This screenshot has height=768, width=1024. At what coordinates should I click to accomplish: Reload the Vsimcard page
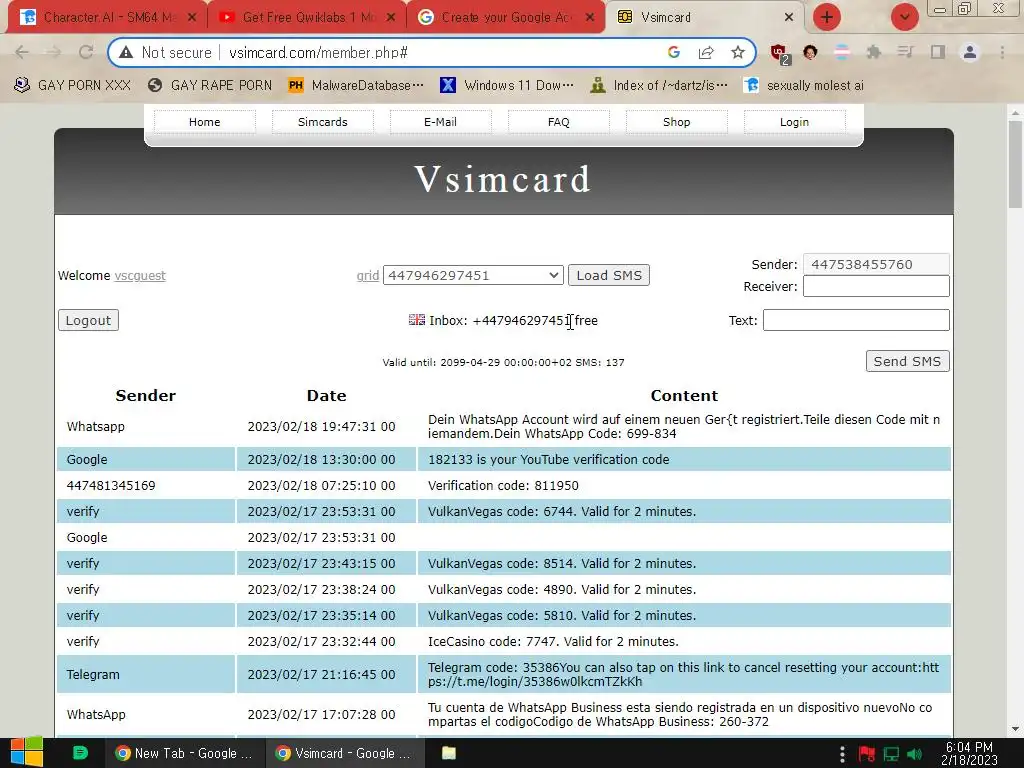[x=86, y=52]
